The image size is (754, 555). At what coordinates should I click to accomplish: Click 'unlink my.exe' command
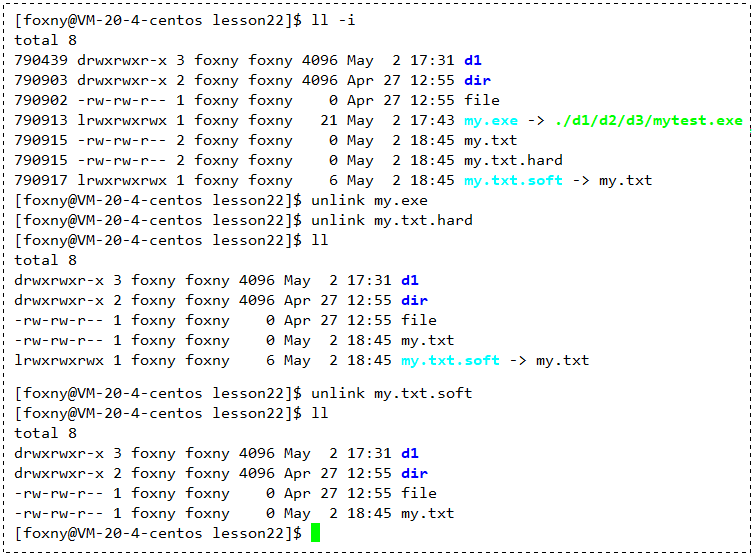coord(369,200)
